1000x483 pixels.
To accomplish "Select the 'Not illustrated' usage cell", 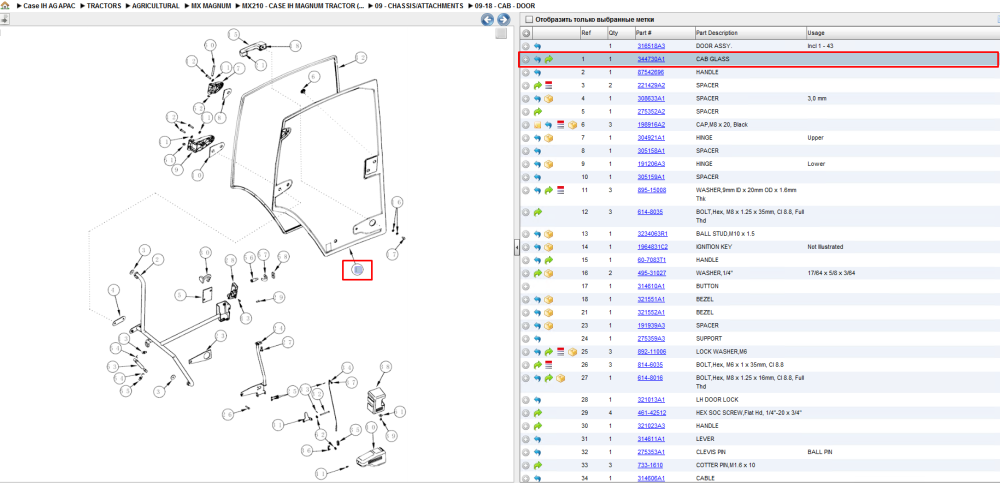I will tap(824, 247).
